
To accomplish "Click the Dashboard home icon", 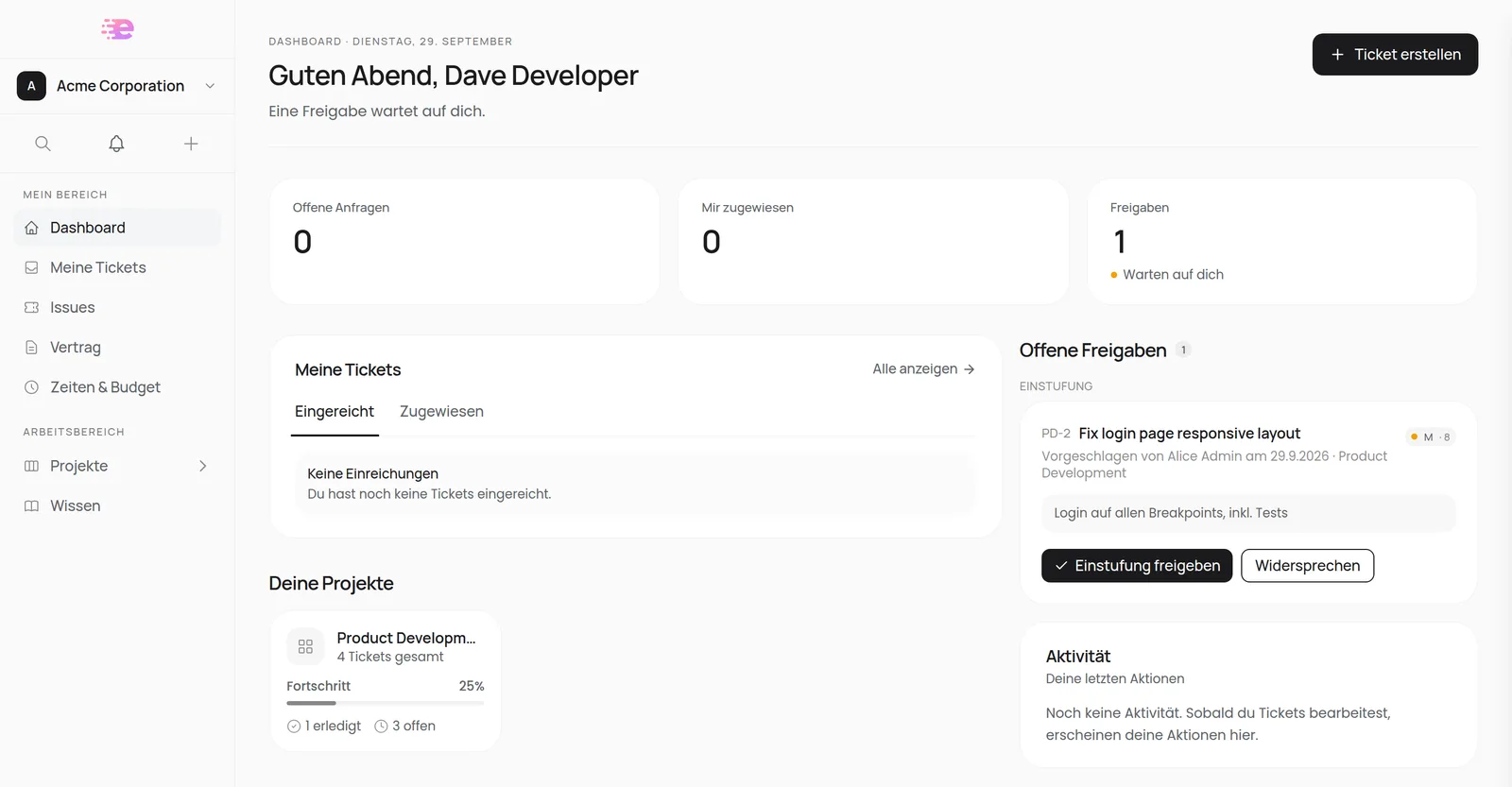I will click(31, 228).
